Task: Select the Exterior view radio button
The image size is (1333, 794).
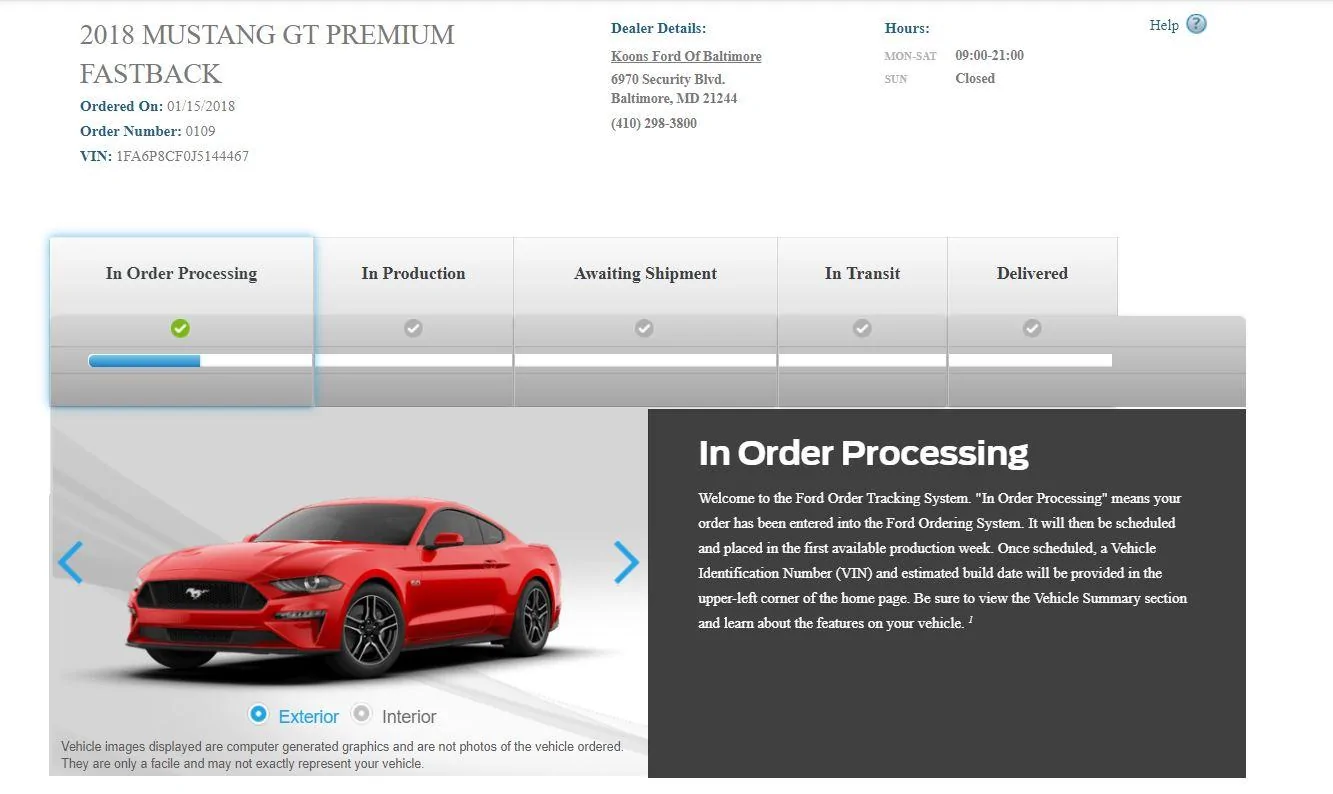Action: (x=258, y=714)
